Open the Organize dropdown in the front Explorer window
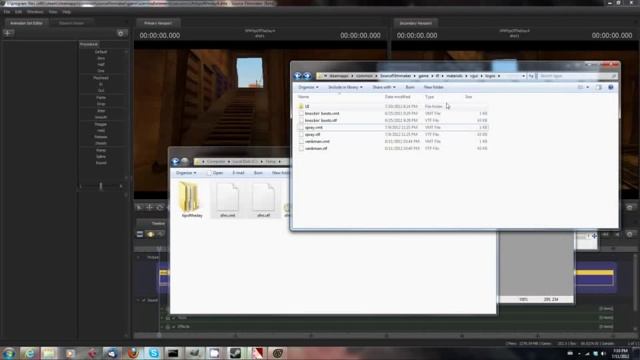The height and width of the screenshot is (360, 640). point(308,87)
